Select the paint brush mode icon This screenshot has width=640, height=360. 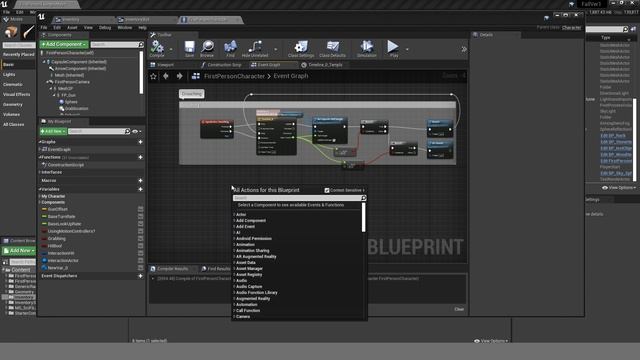(28, 32)
